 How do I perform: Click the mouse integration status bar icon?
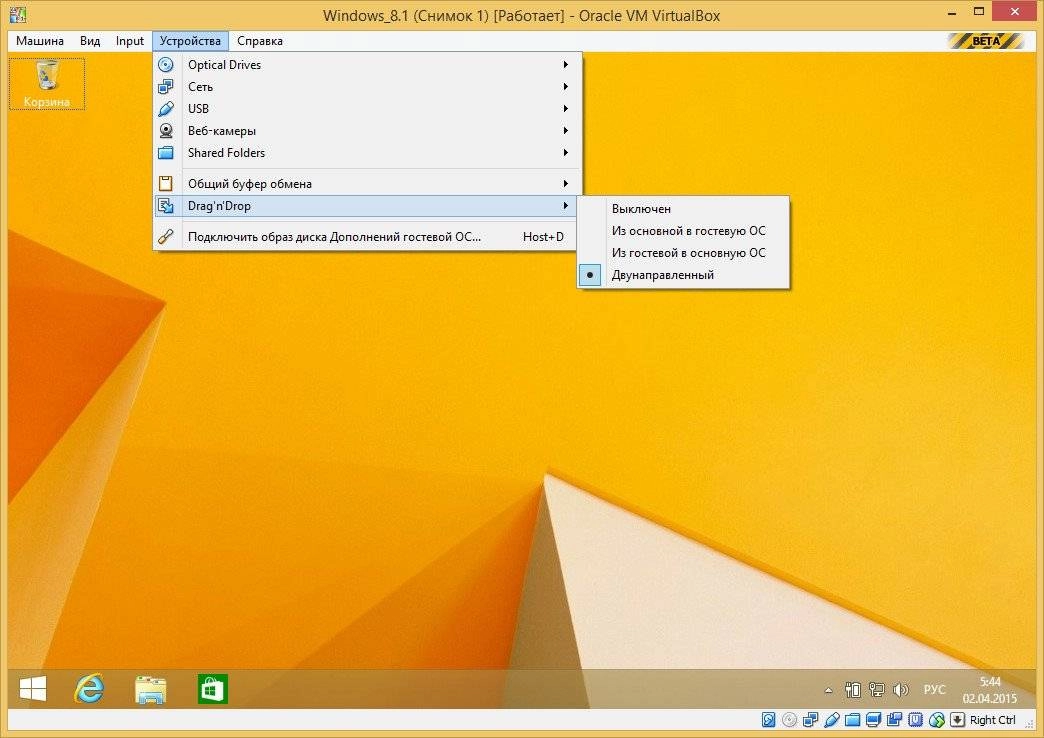point(937,719)
